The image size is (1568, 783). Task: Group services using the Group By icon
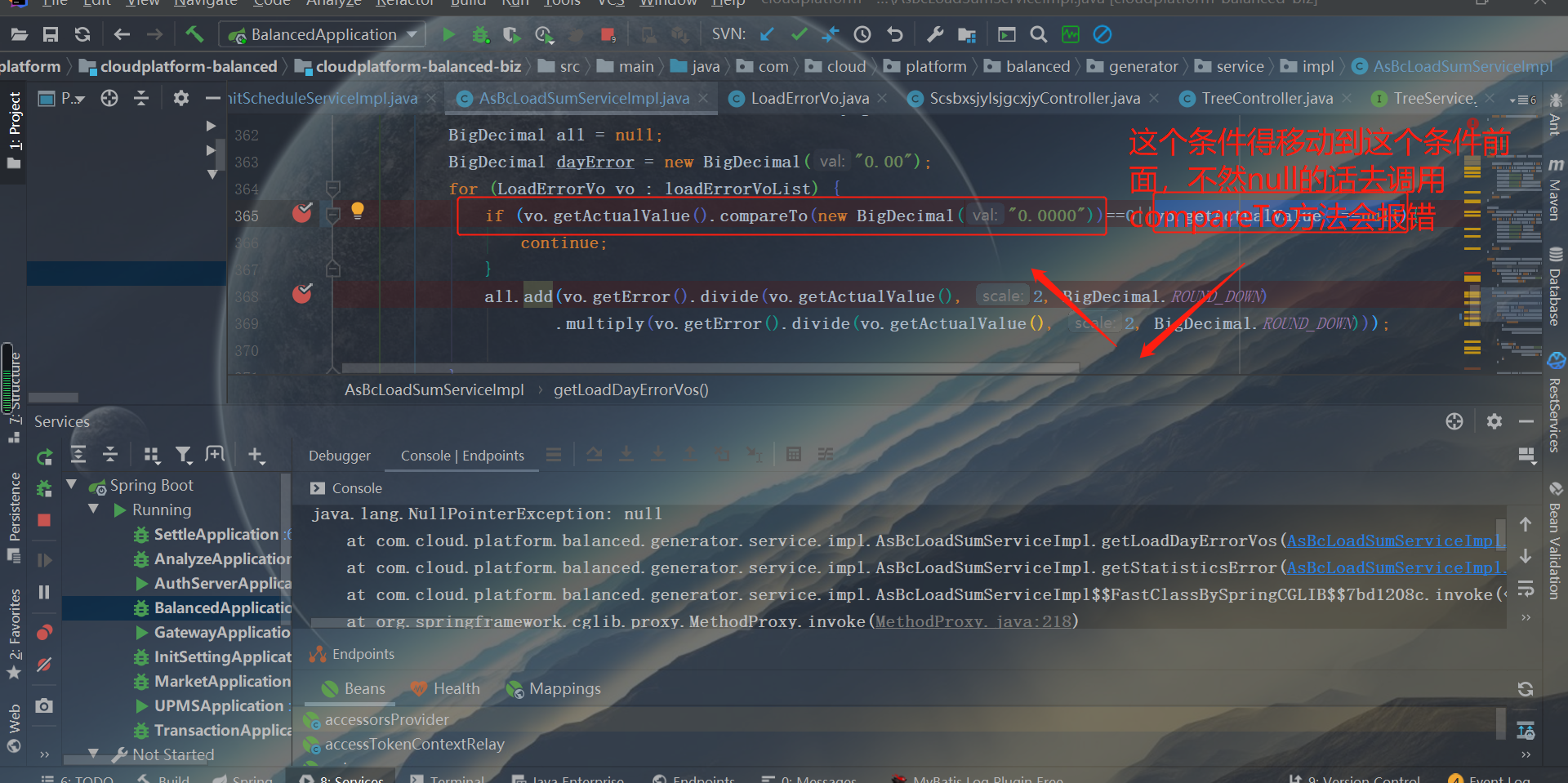click(x=152, y=455)
